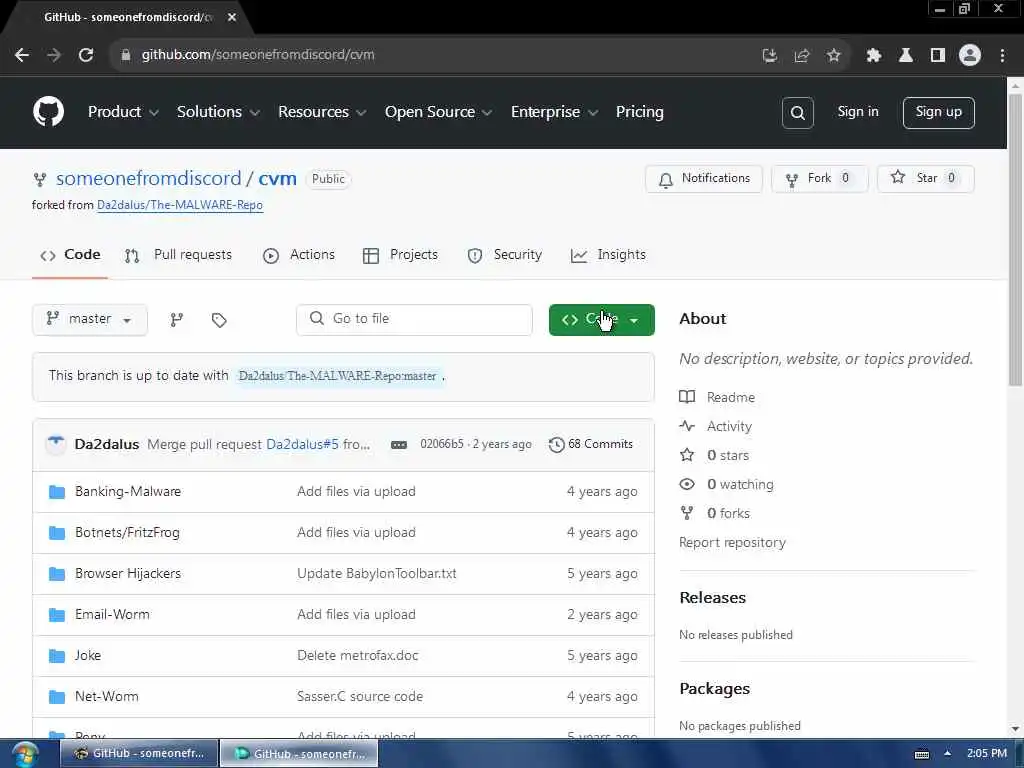Open Windows Start orb
This screenshot has height=768, width=1024.
coord(25,754)
